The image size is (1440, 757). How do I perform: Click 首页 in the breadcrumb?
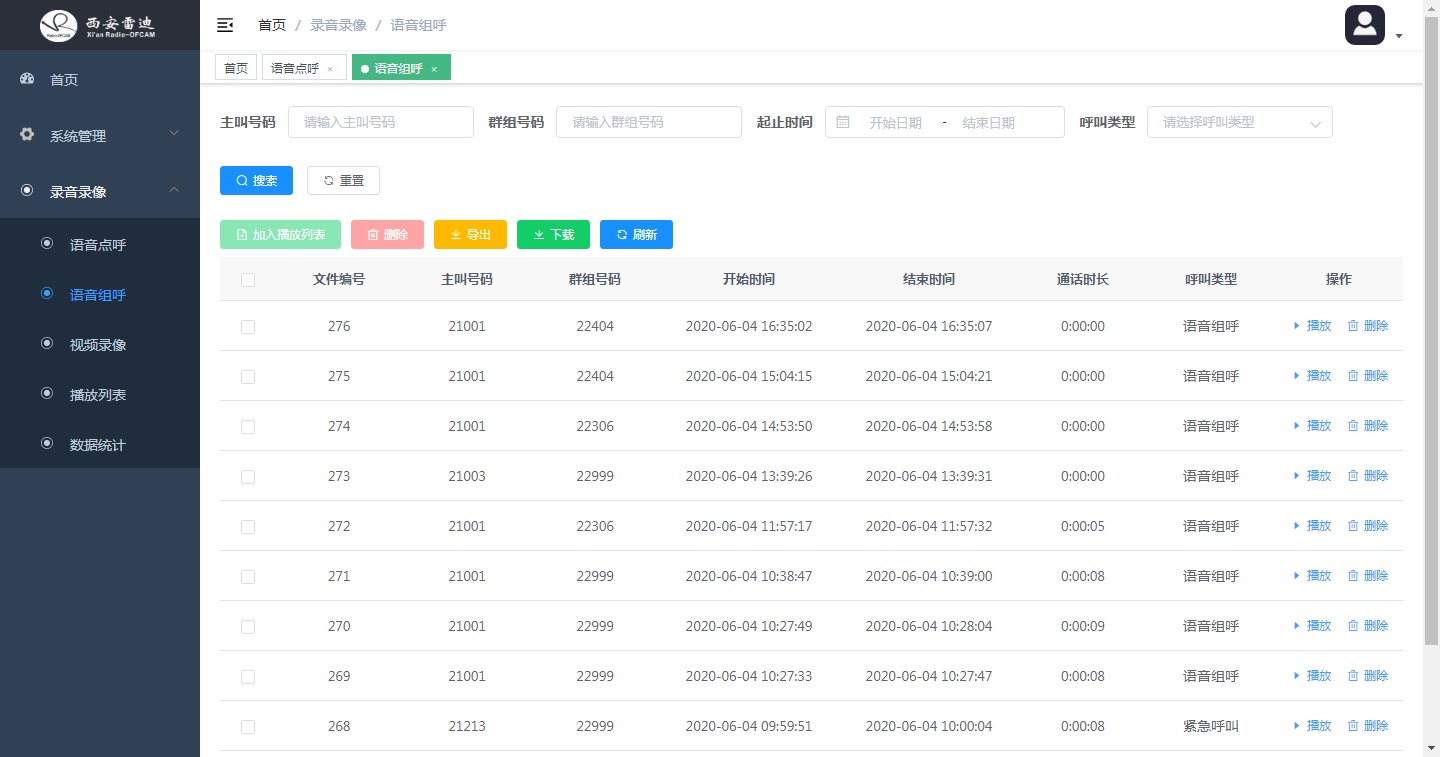[272, 25]
